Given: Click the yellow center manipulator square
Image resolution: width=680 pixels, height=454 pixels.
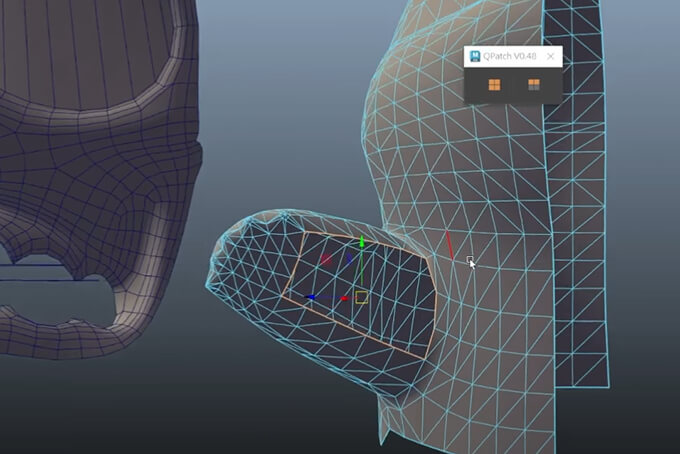Looking at the screenshot, I should 362,297.
